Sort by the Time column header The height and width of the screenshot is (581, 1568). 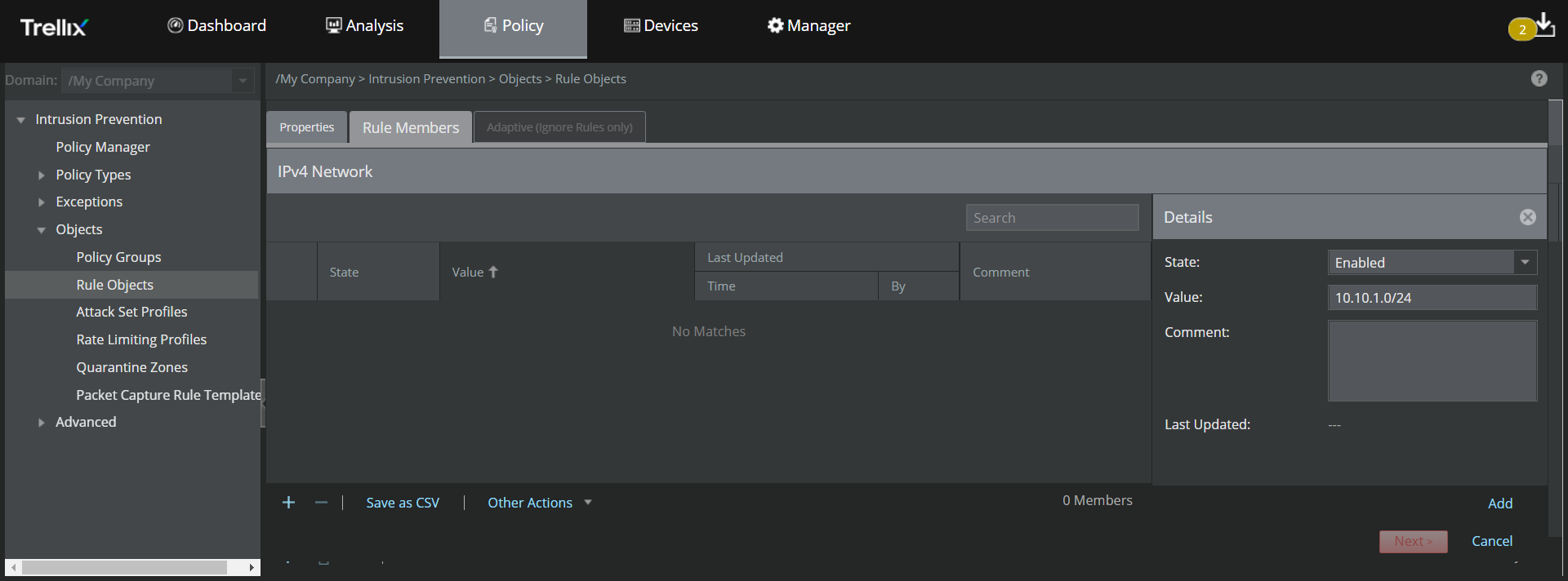click(x=786, y=286)
